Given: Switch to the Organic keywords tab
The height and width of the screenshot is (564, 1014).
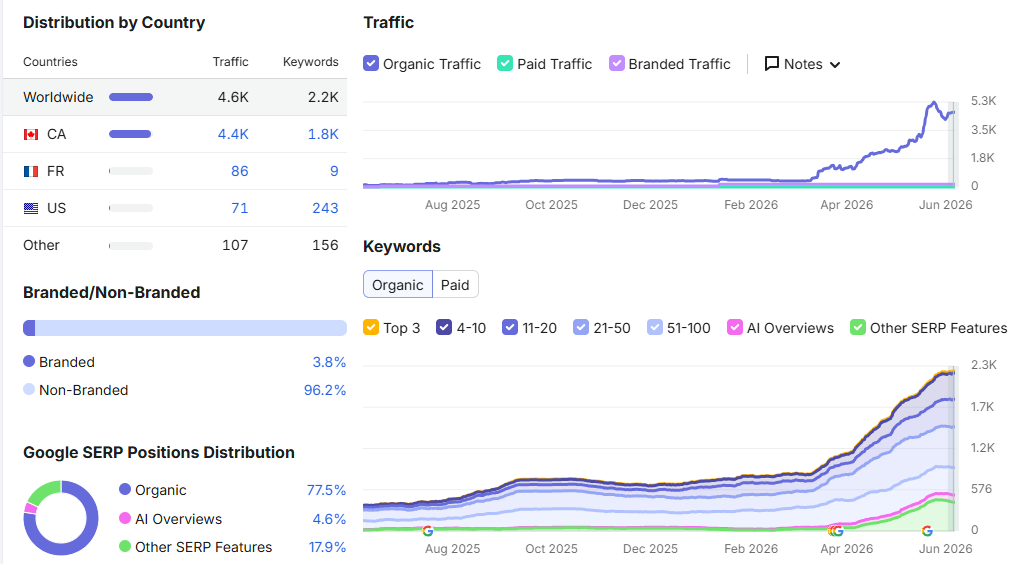Looking at the screenshot, I should tap(398, 285).
